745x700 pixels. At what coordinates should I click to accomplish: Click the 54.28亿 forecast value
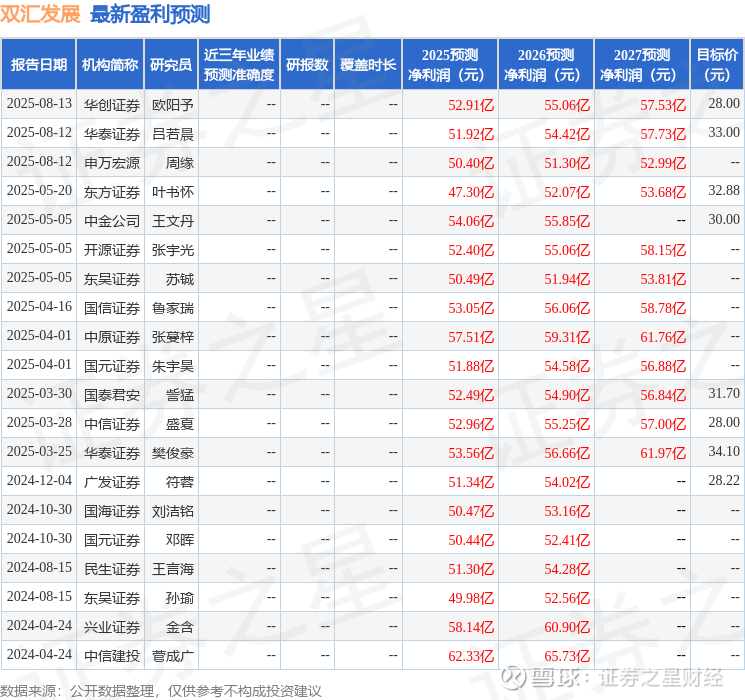tap(567, 569)
